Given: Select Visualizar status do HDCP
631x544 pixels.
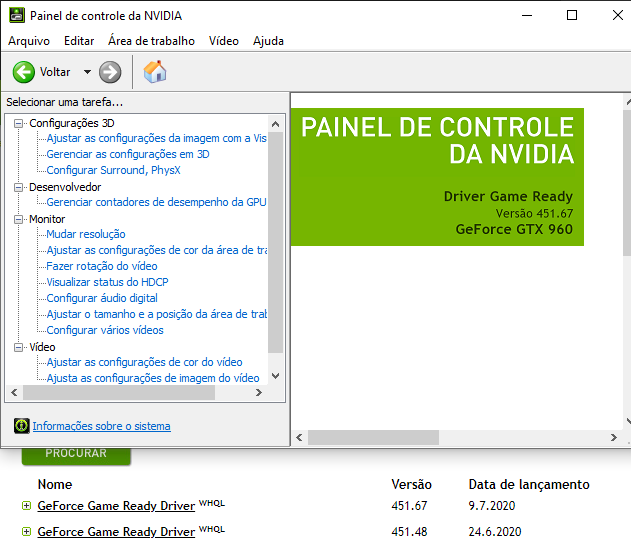Looking at the screenshot, I should coord(107,282).
